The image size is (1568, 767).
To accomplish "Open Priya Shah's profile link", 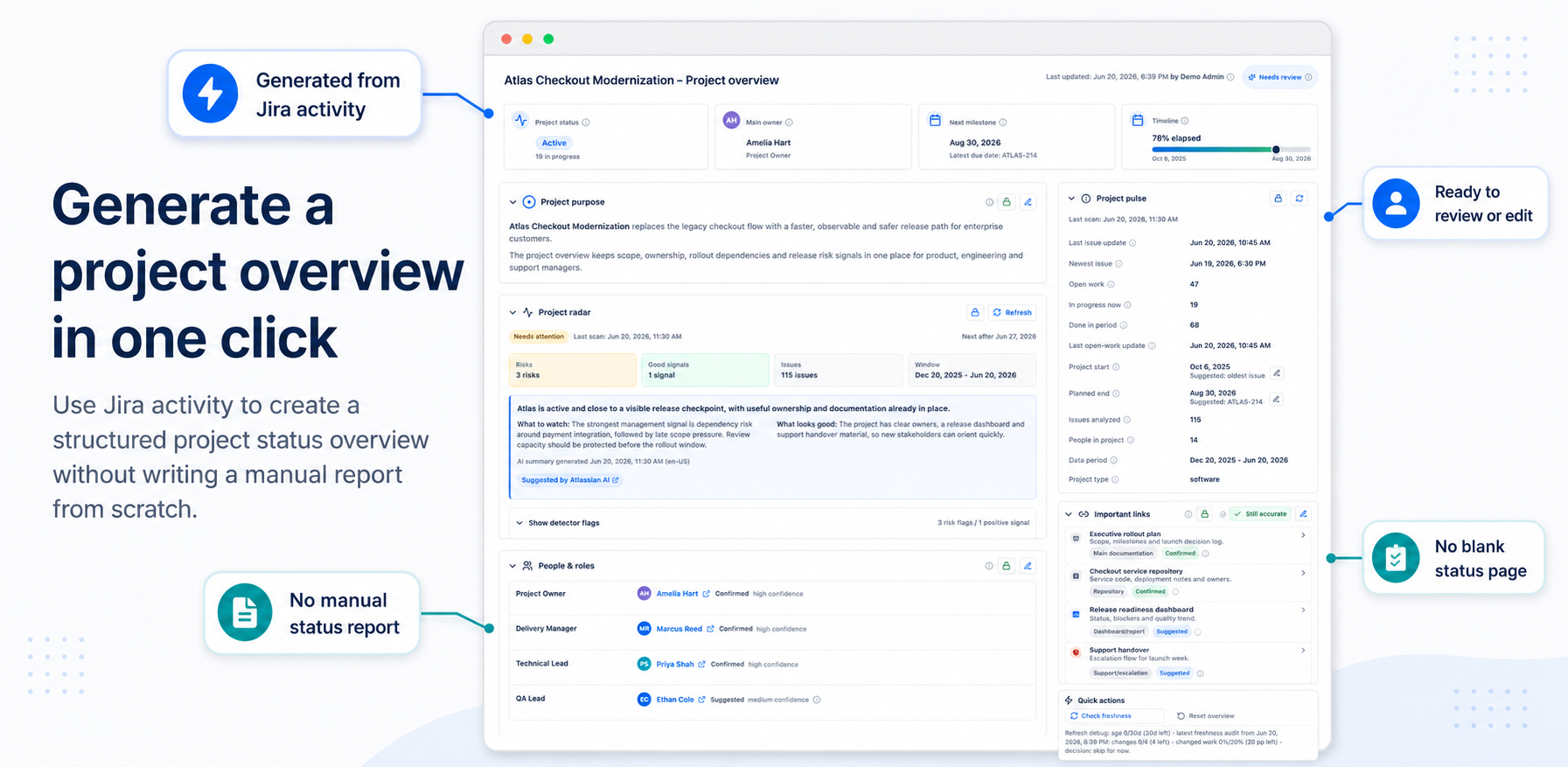I will pyautogui.click(x=675, y=665).
